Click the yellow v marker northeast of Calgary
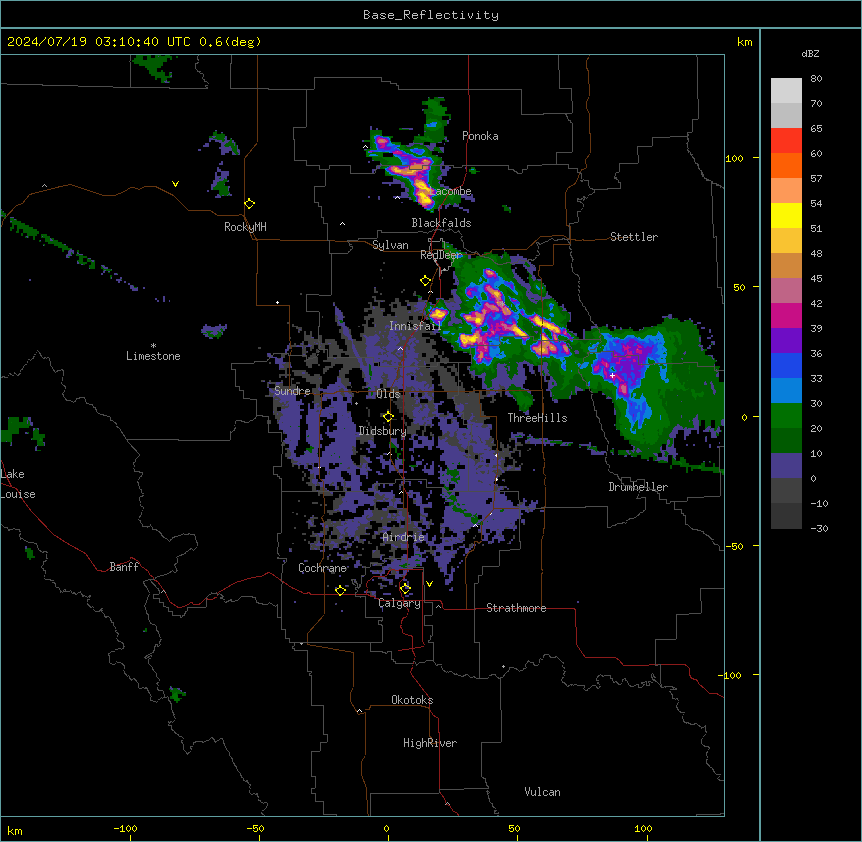The width and height of the screenshot is (862, 842). coord(429,584)
